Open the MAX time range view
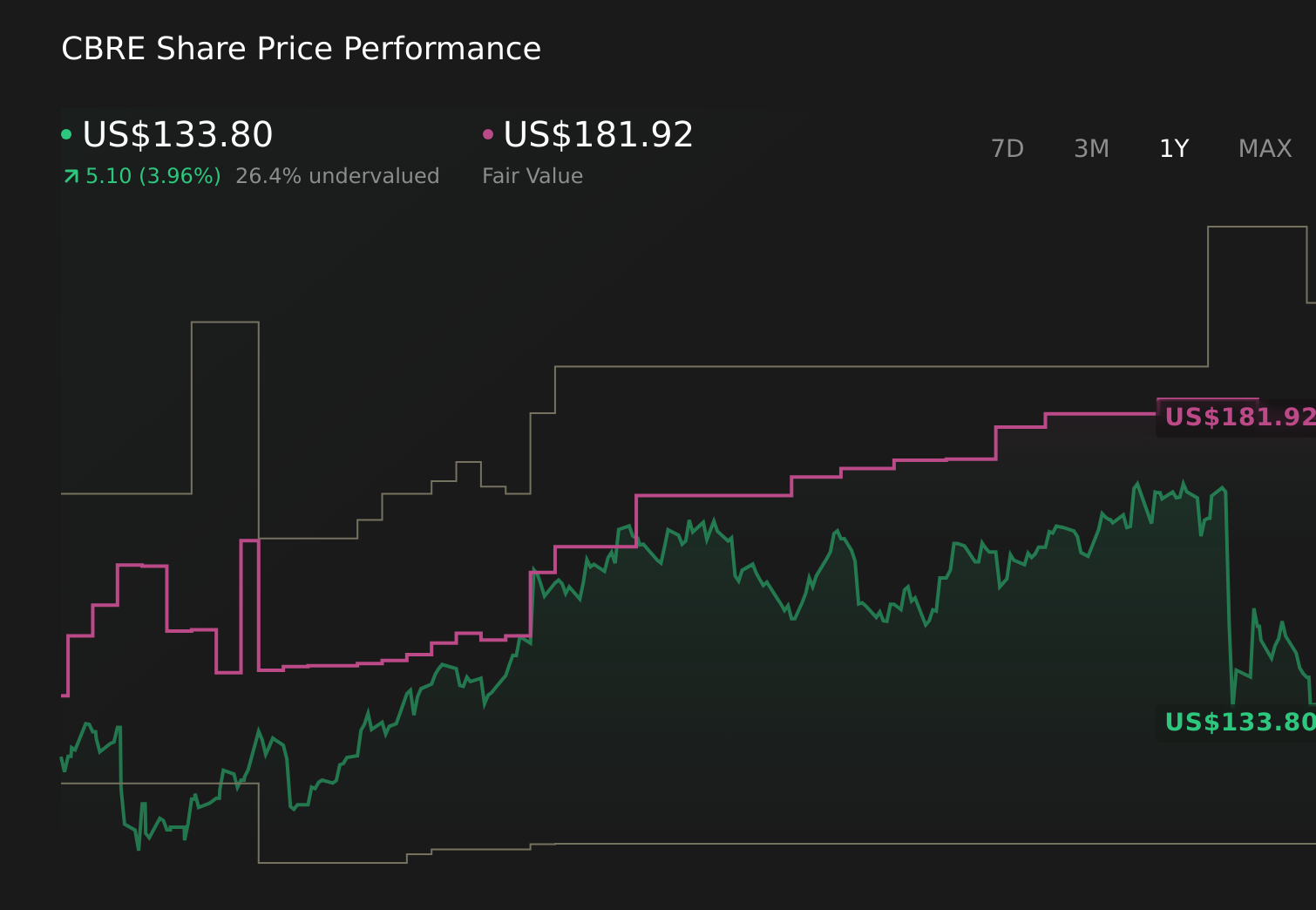 pos(1264,148)
